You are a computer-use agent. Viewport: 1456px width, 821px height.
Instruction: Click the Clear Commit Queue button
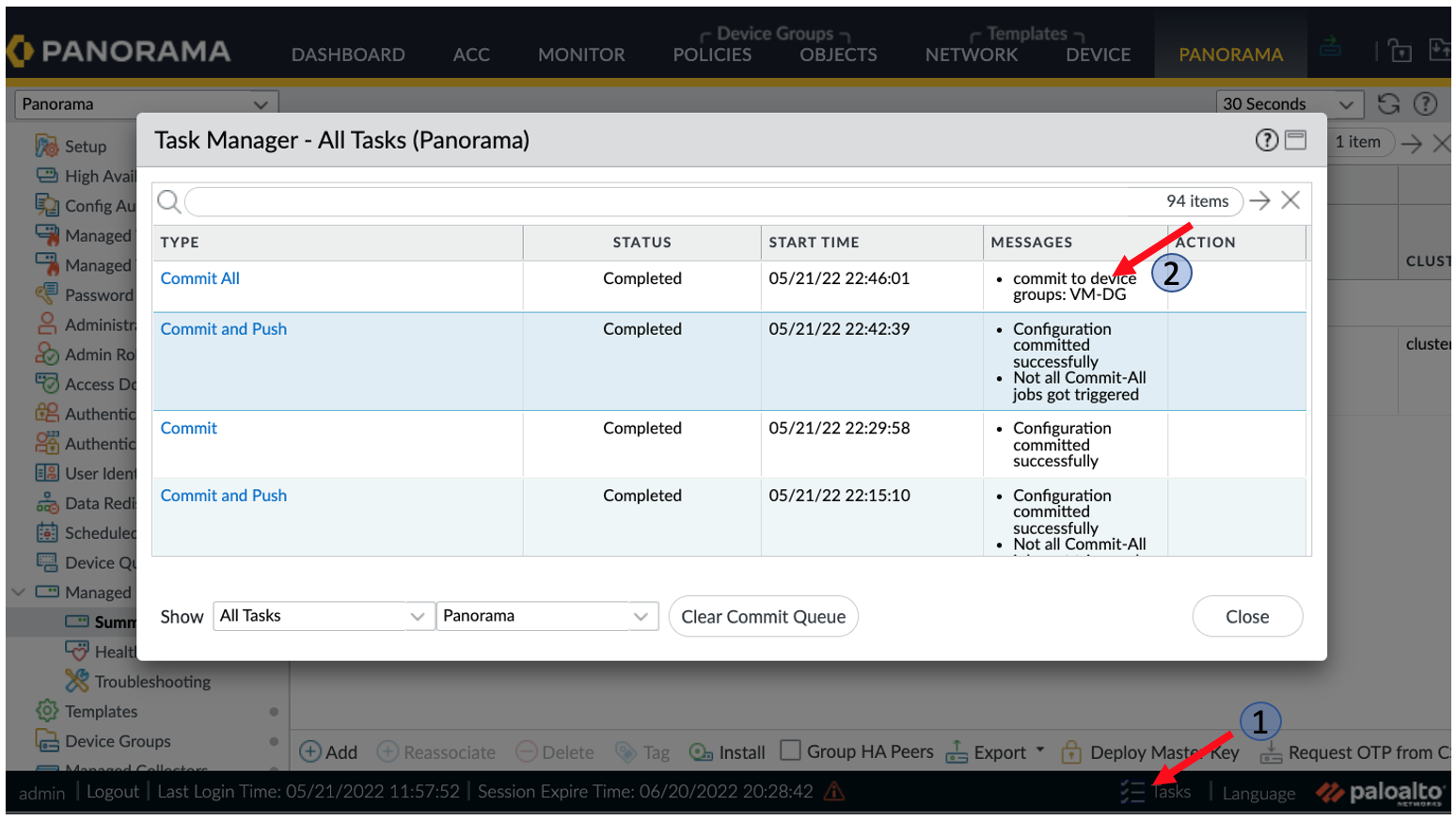(x=764, y=617)
